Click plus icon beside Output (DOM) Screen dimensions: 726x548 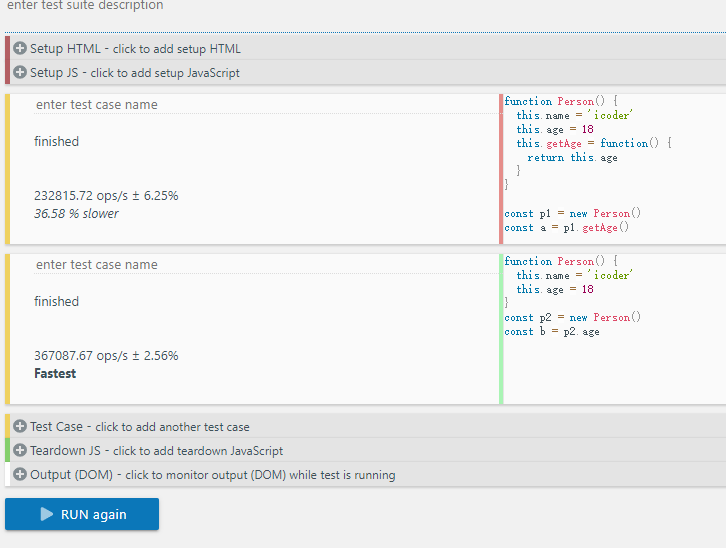tap(20, 474)
